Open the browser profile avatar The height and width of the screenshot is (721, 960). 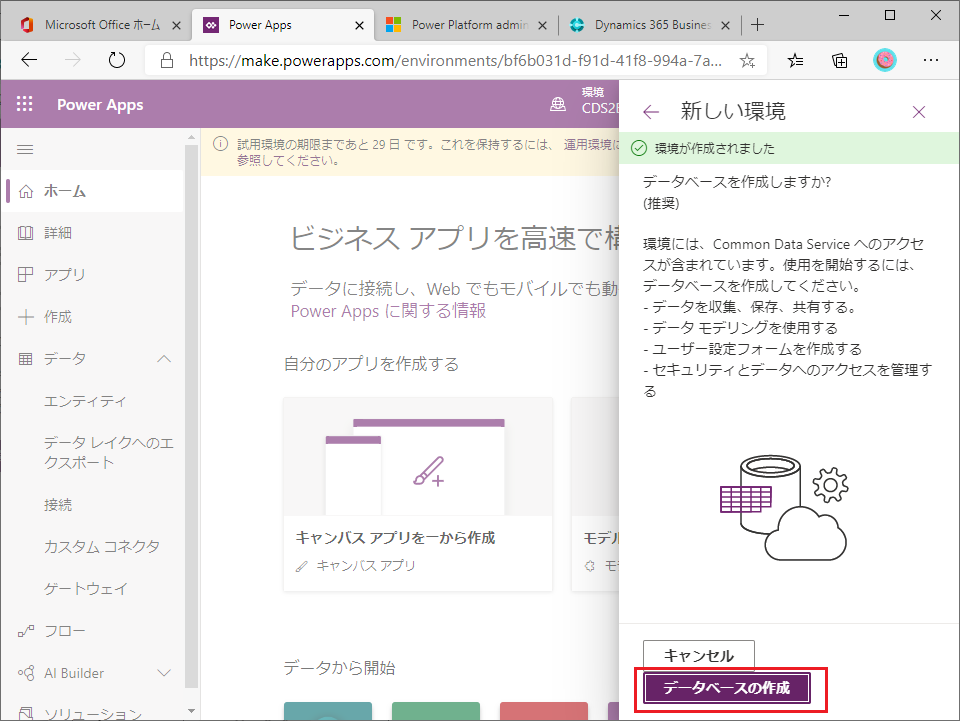pyautogui.click(x=885, y=60)
